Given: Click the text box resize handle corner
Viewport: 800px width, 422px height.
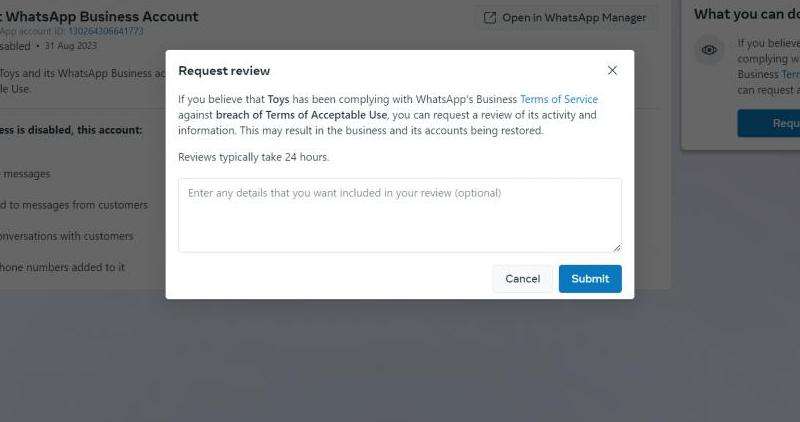Looking at the screenshot, I should (617, 247).
